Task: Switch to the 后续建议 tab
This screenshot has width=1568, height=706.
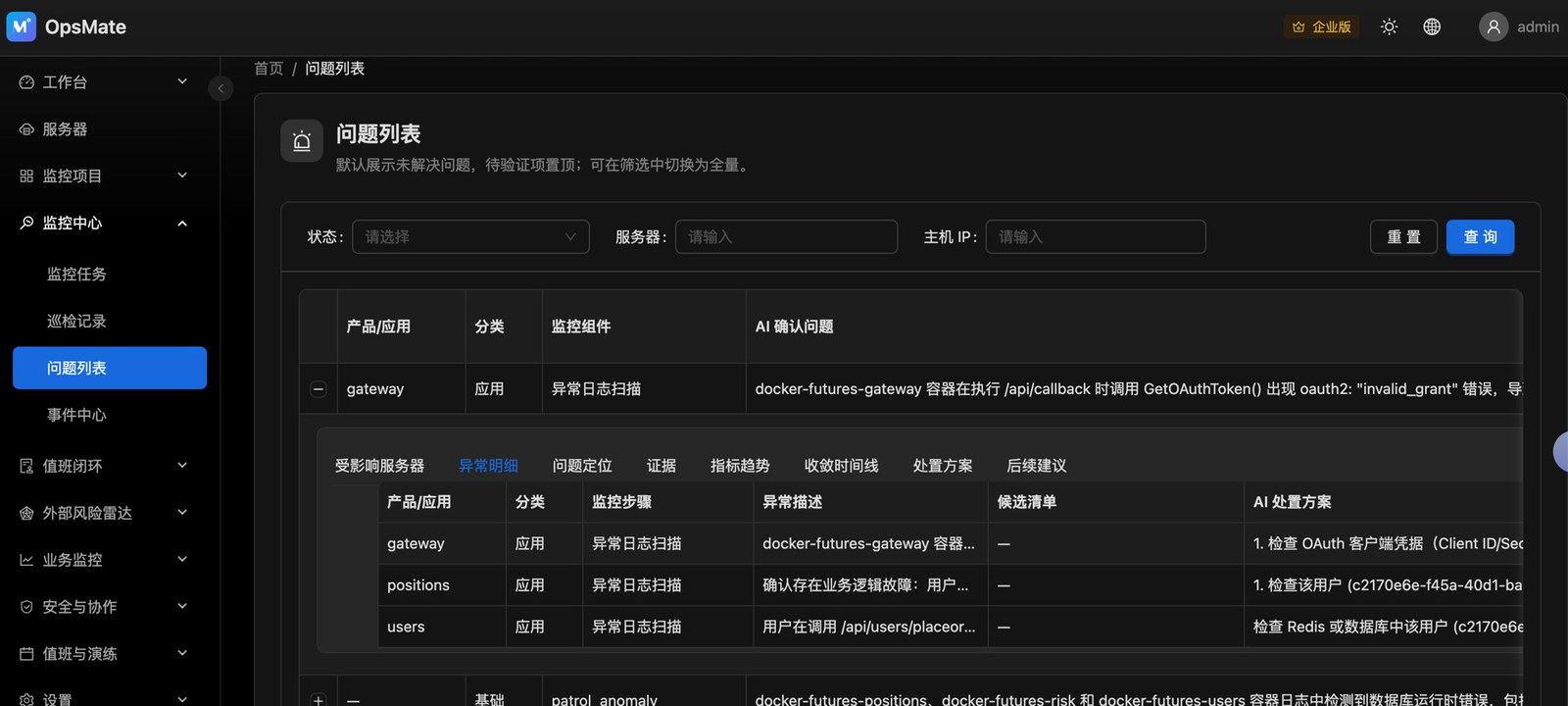Action: pos(1037,466)
